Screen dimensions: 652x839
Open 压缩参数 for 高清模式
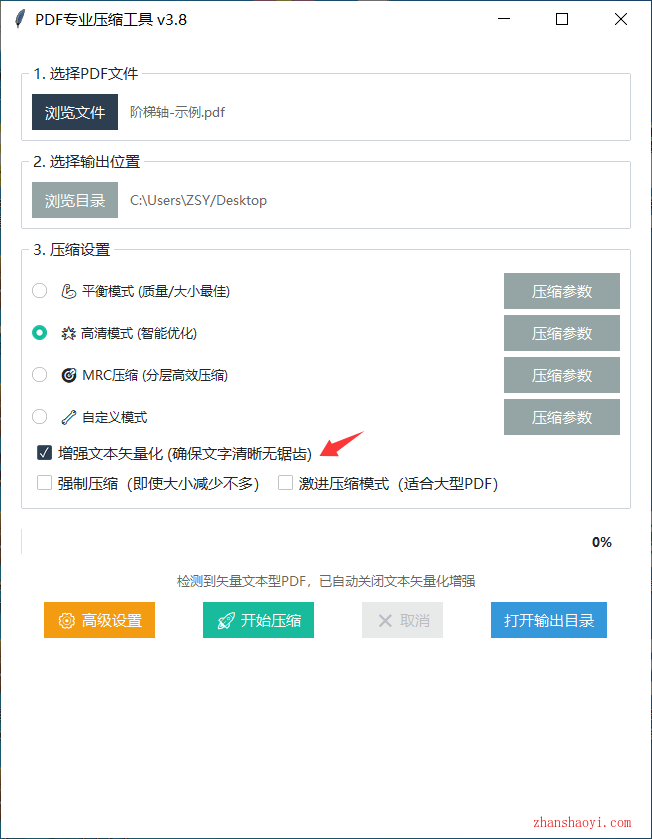(x=562, y=333)
